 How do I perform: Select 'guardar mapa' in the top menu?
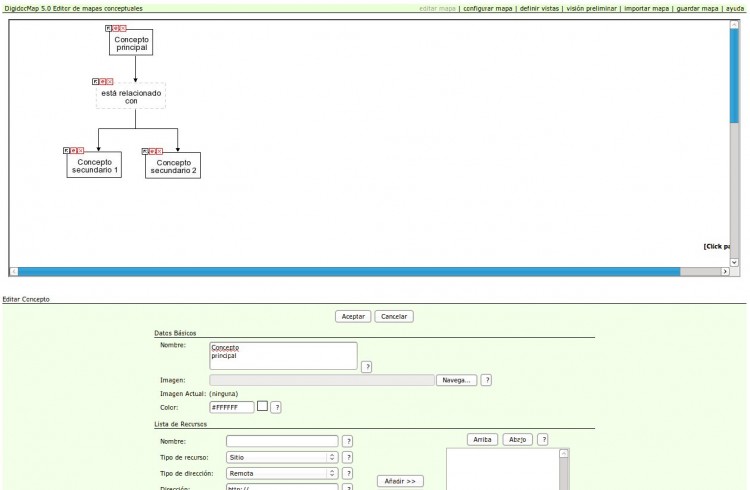pos(697,8)
